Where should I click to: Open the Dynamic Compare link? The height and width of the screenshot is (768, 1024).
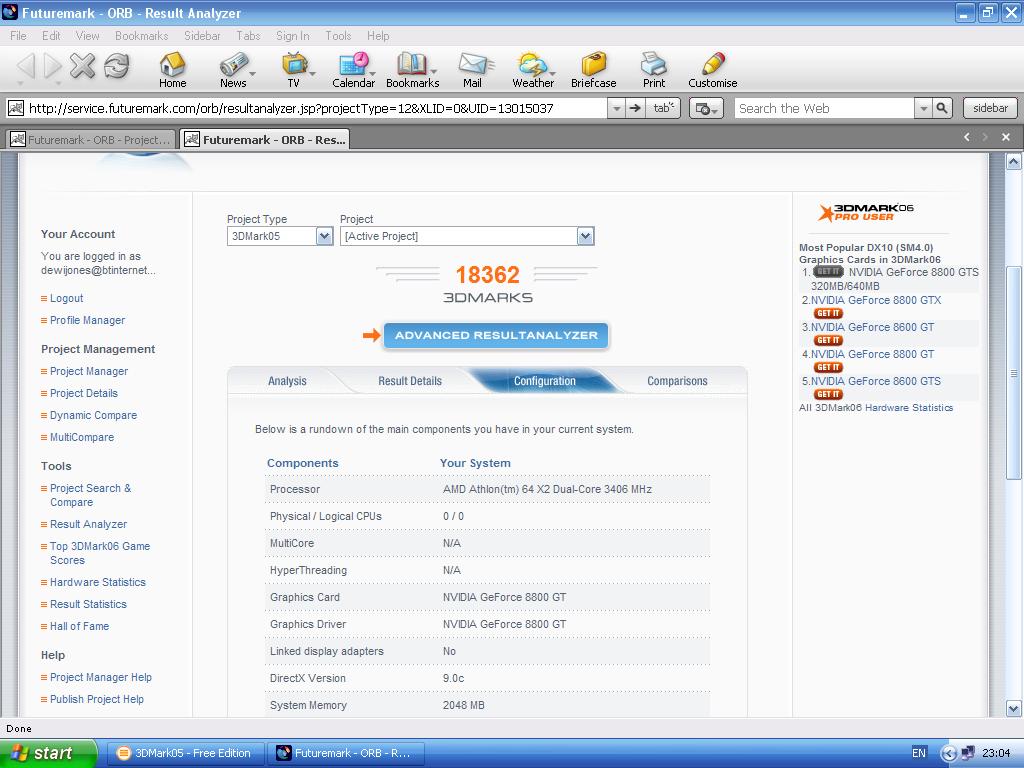pos(93,415)
